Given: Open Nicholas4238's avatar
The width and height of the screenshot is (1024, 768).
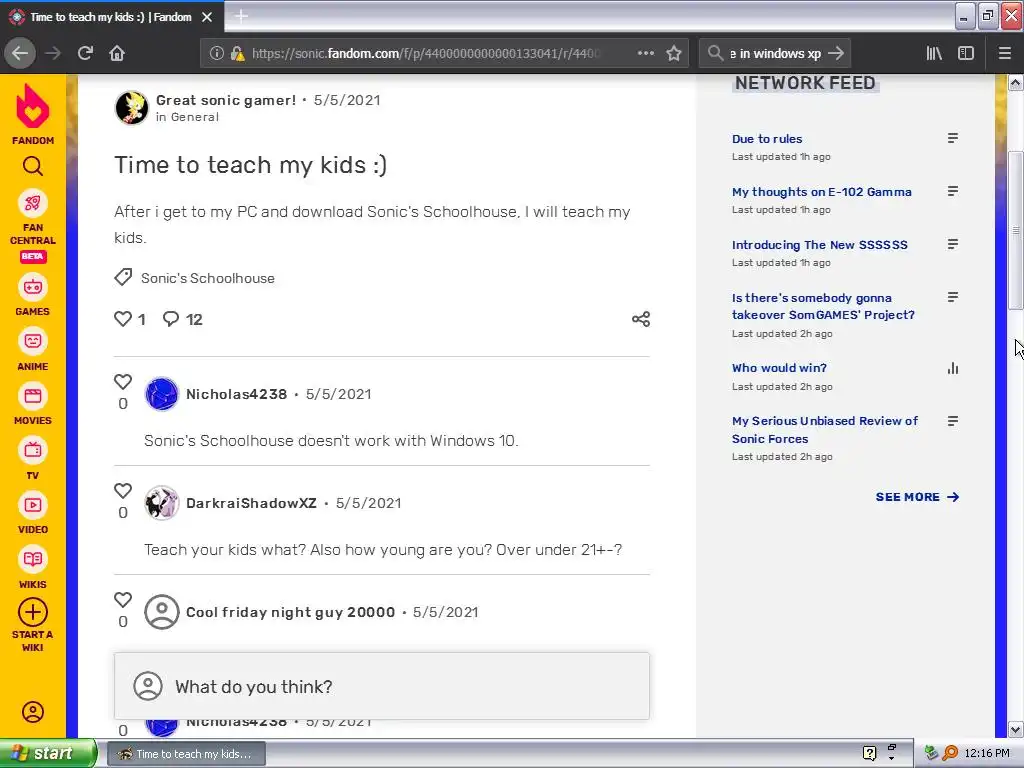Looking at the screenshot, I should pyautogui.click(x=161, y=394).
